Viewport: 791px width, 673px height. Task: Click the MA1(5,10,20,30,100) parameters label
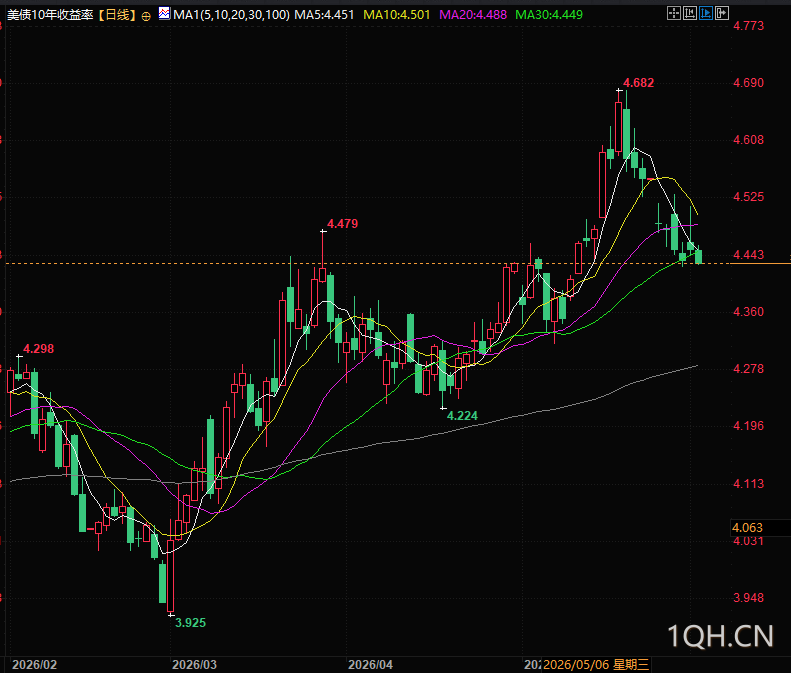232,15
